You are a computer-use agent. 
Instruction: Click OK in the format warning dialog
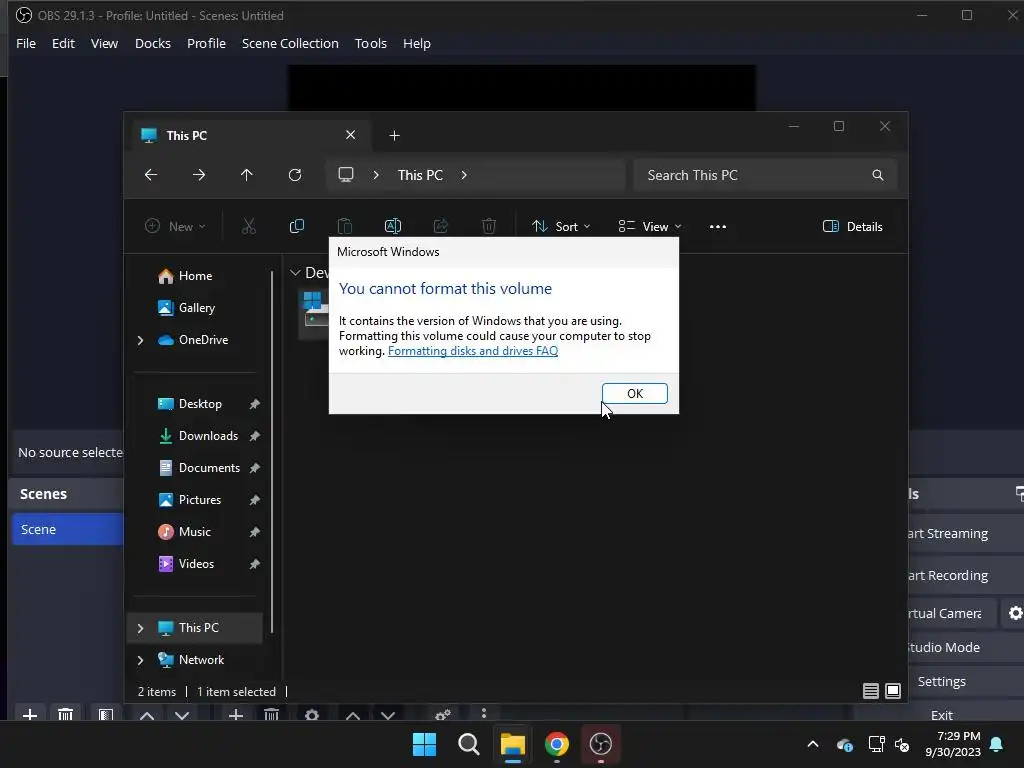[x=634, y=393]
